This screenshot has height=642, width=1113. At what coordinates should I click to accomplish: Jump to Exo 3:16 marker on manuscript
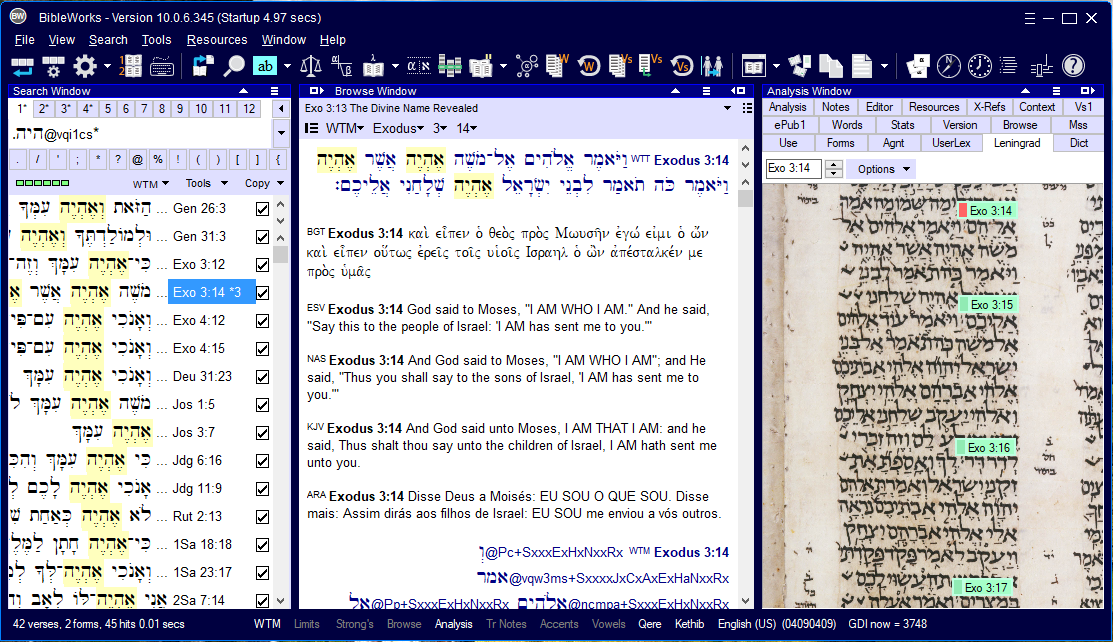[985, 448]
